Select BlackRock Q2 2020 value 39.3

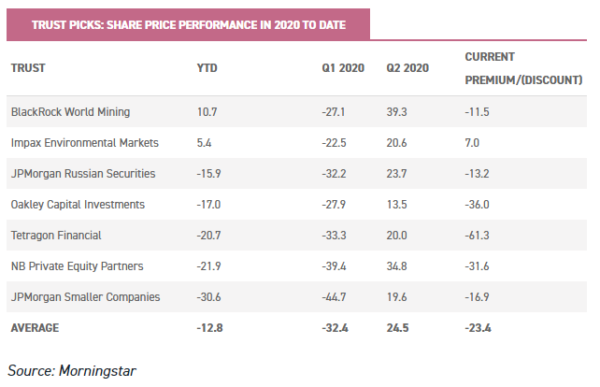397,112
